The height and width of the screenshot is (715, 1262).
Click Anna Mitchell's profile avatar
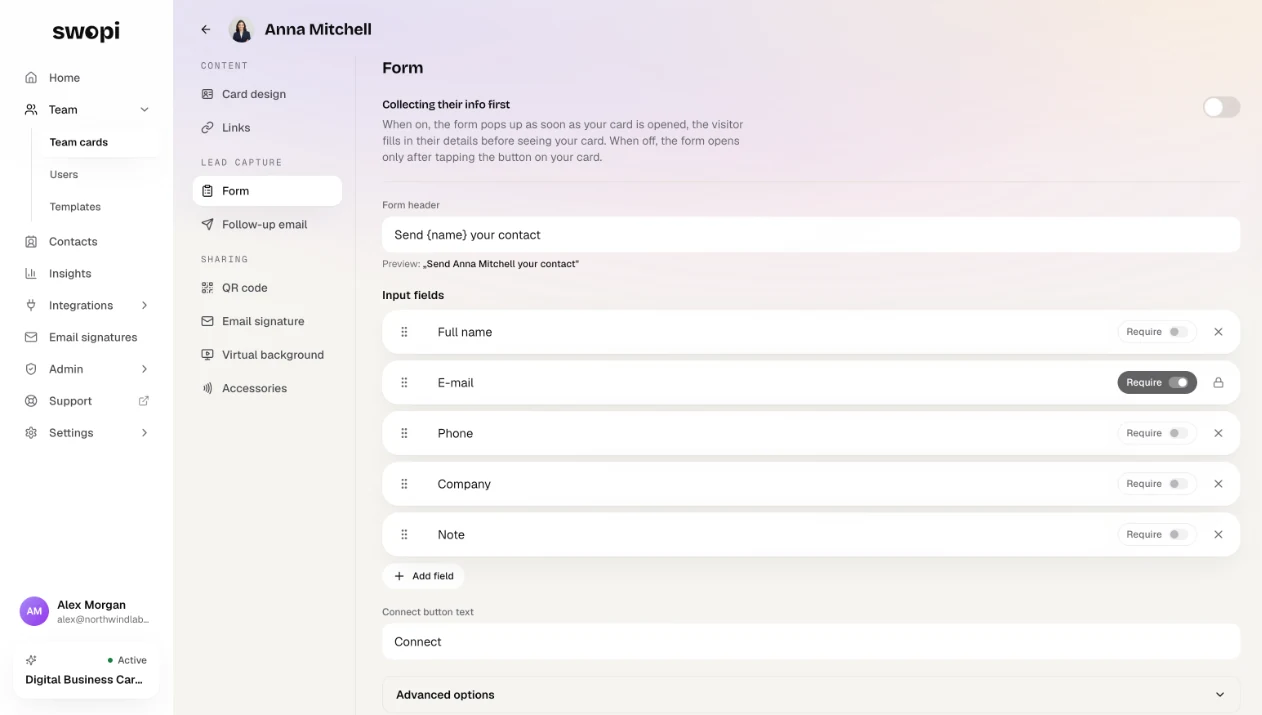tap(241, 30)
